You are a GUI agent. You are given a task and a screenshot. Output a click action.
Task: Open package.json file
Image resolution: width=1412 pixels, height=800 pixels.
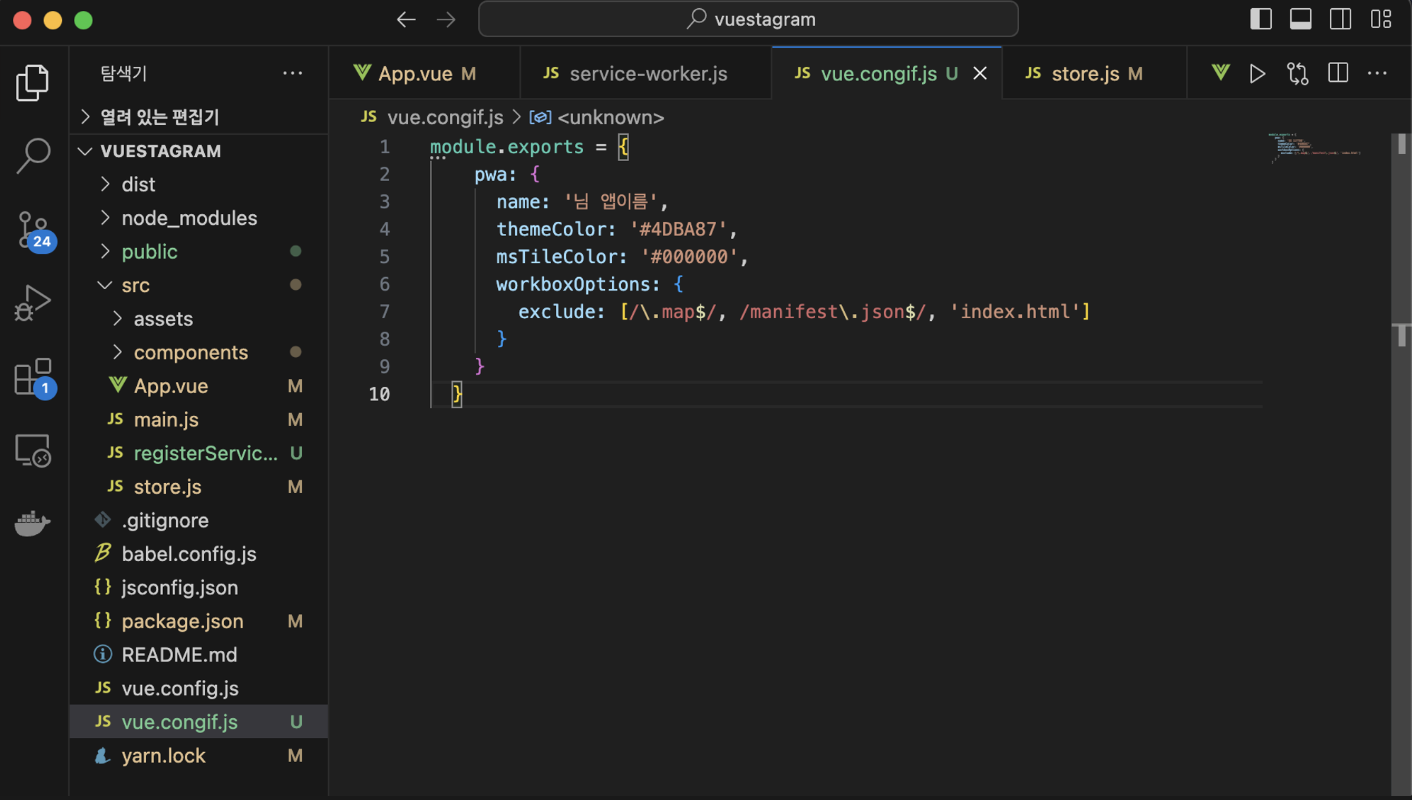pyautogui.click(x=199, y=621)
